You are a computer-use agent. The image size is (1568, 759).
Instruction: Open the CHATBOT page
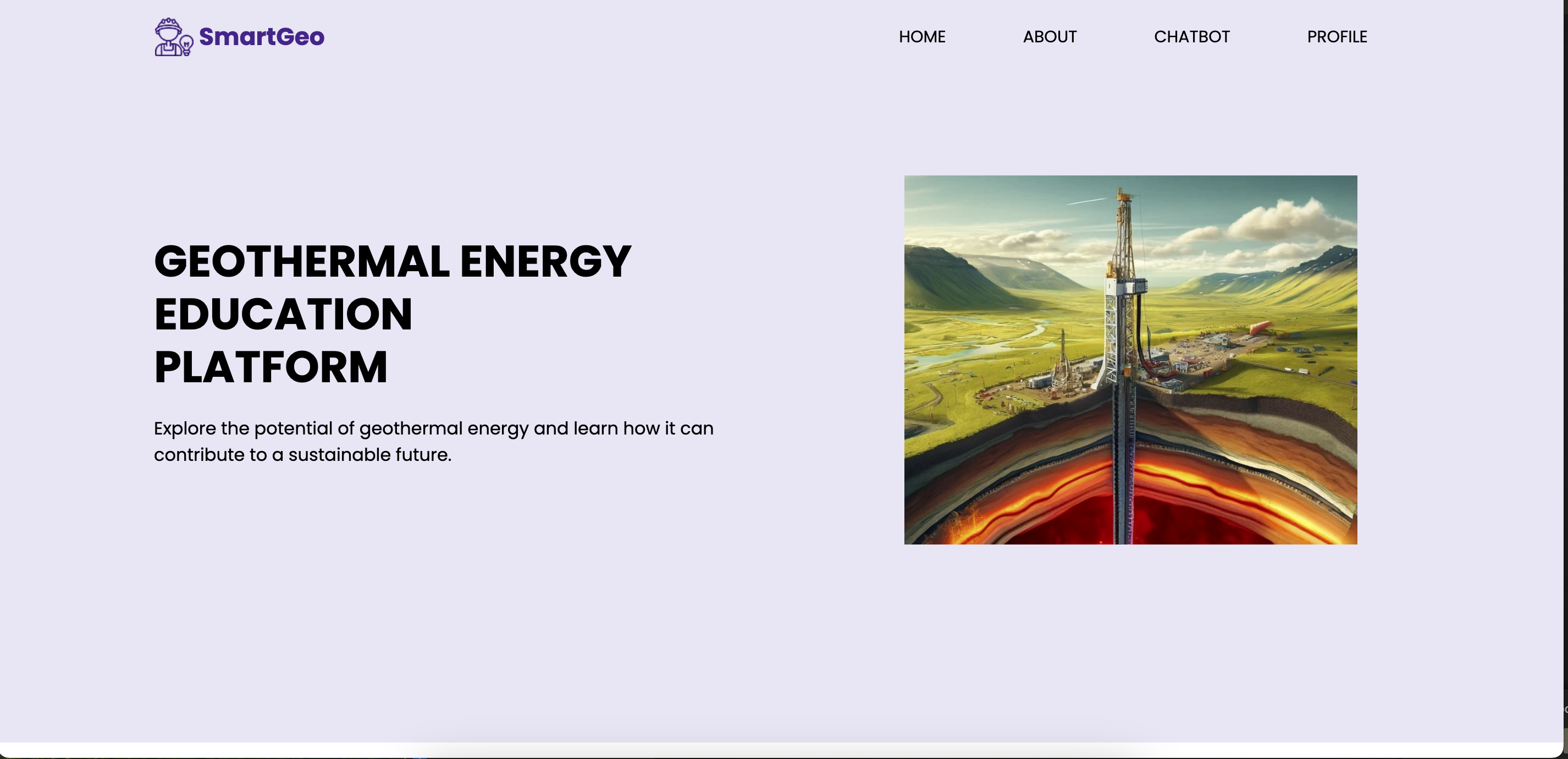1191,36
